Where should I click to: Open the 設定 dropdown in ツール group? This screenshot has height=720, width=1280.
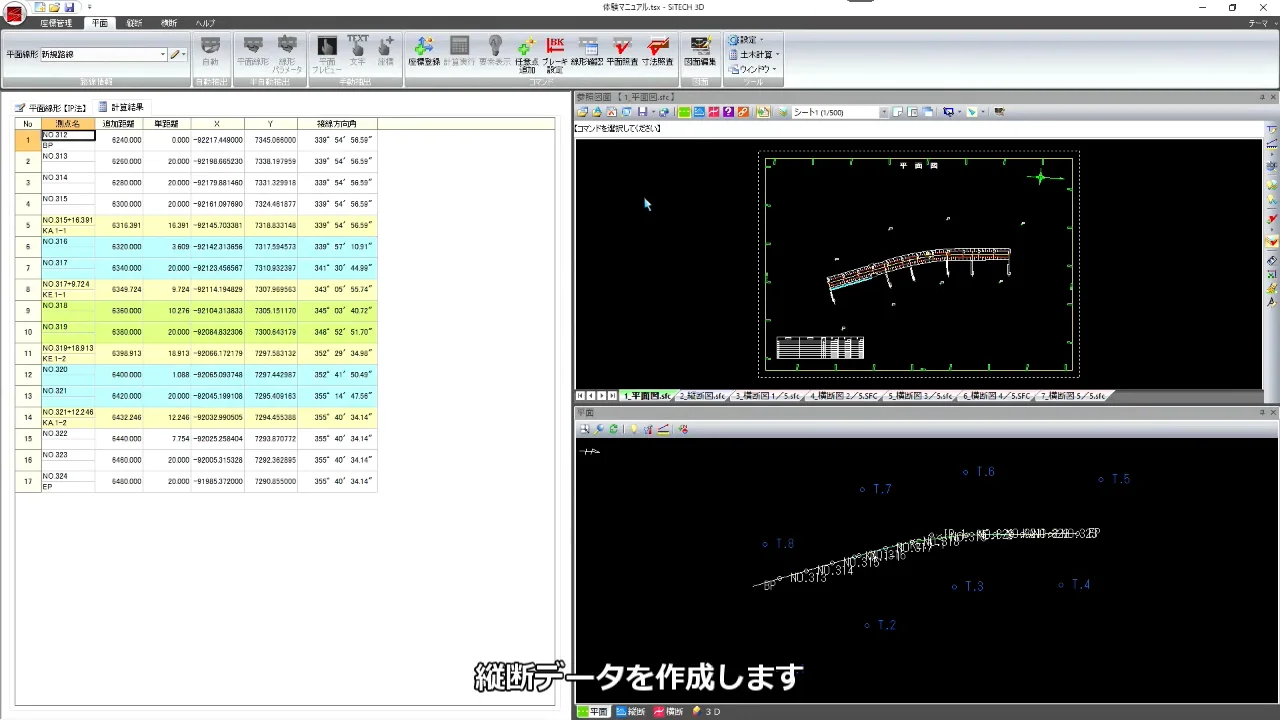(x=745, y=40)
